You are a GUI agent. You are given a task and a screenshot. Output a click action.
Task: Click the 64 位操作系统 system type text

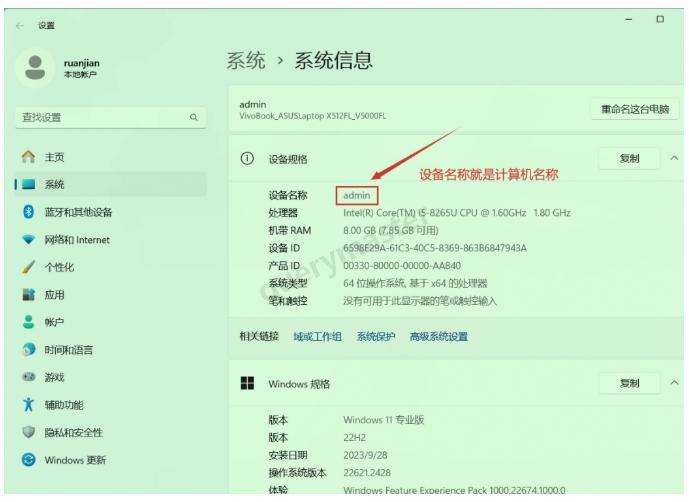coord(415,283)
